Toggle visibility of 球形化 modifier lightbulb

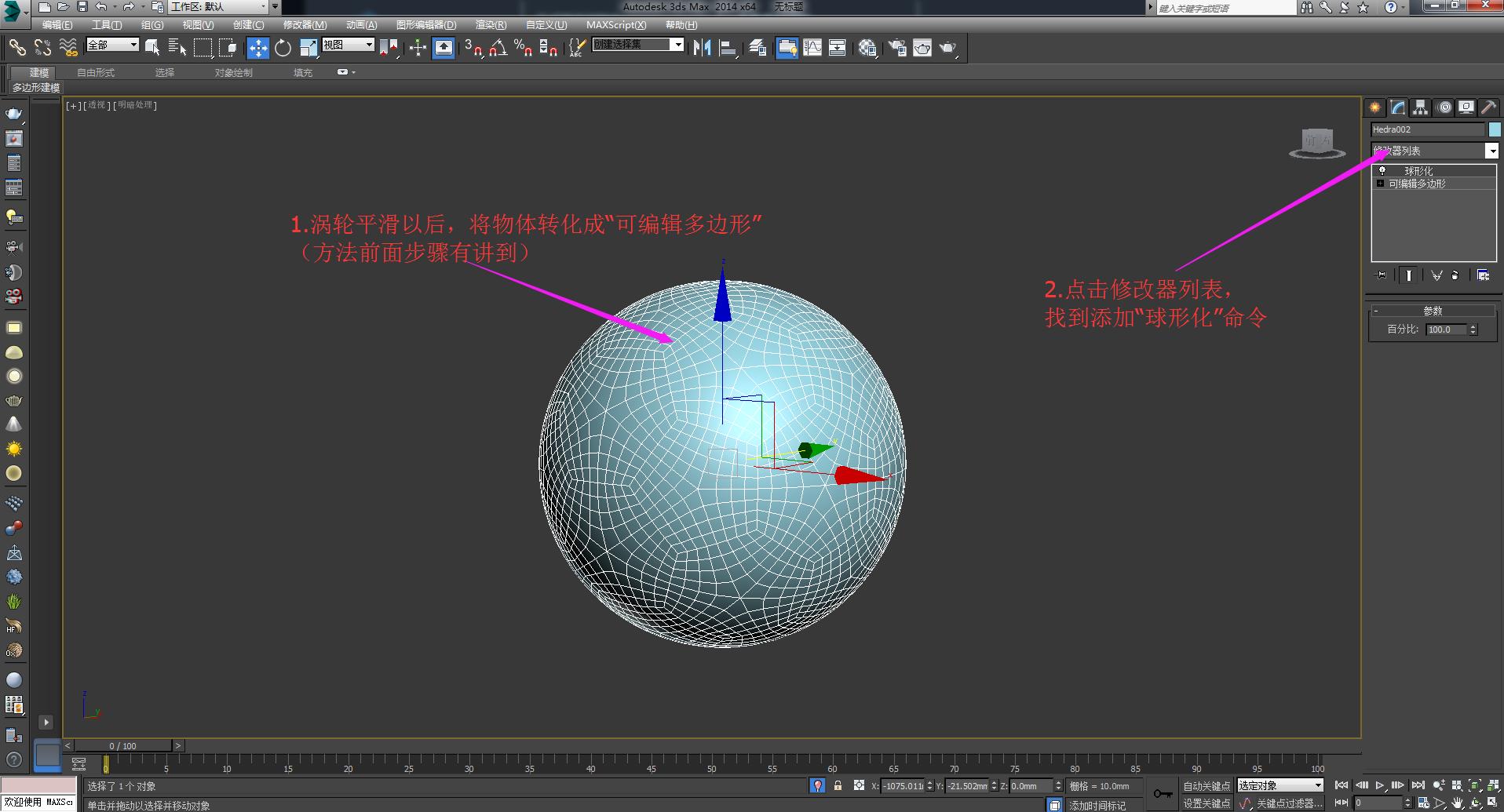(x=1382, y=169)
